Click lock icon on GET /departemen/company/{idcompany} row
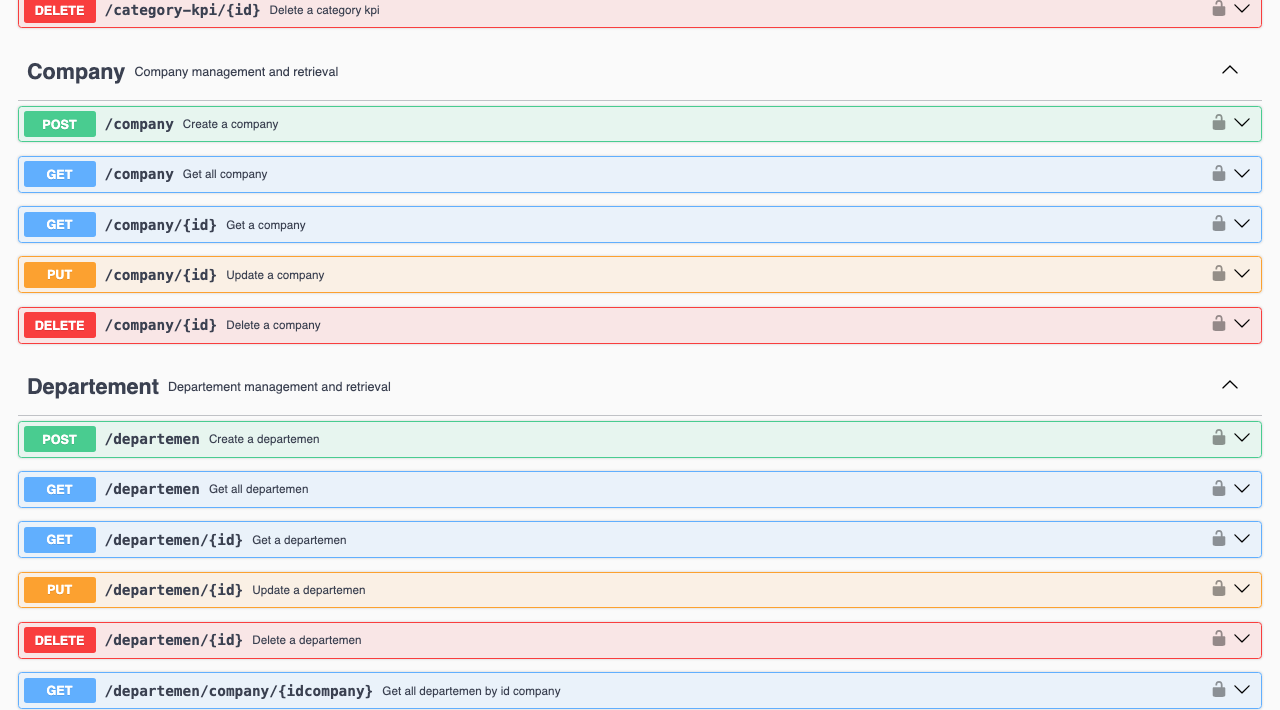1280x710 pixels. point(1218,689)
